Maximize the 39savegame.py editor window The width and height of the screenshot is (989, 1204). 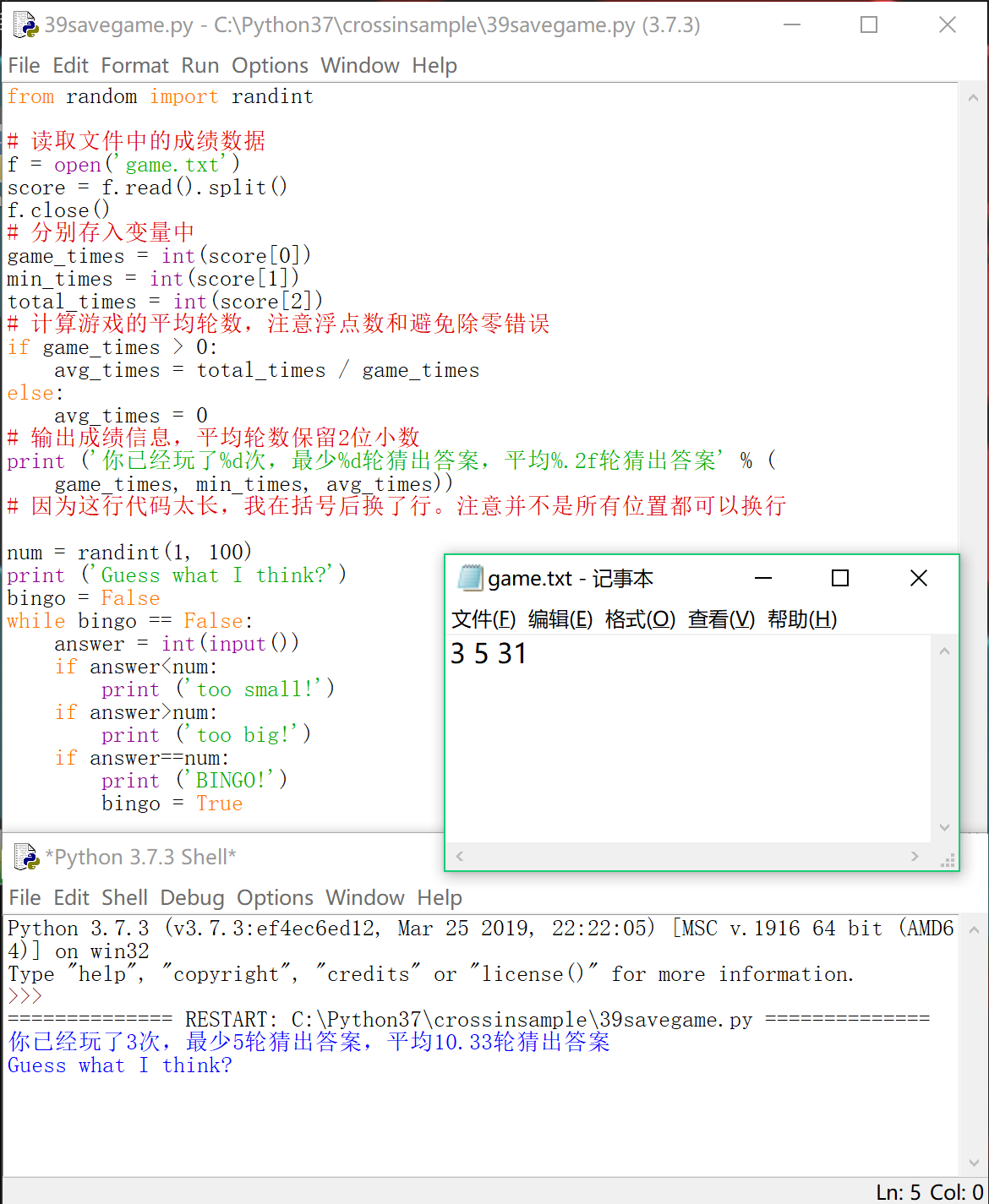(869, 25)
